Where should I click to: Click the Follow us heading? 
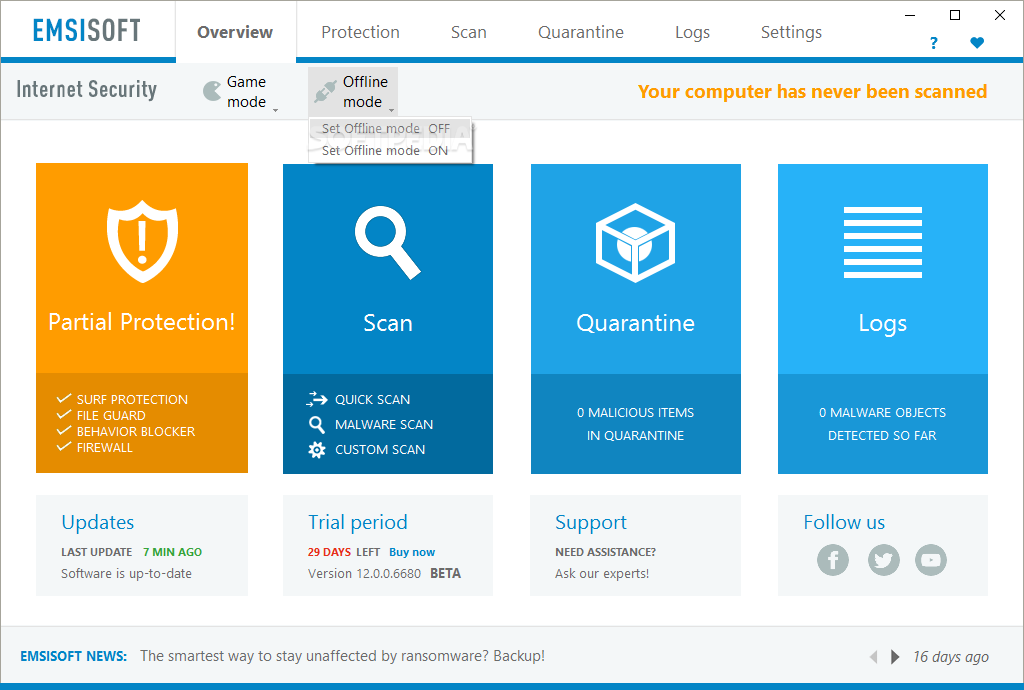click(844, 522)
